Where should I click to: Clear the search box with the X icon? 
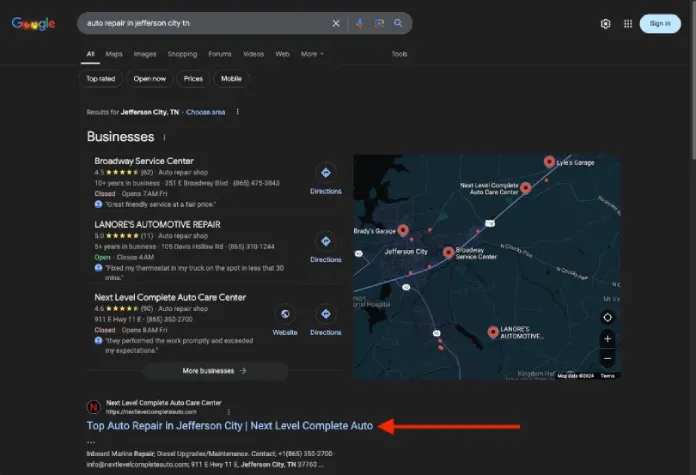point(336,23)
